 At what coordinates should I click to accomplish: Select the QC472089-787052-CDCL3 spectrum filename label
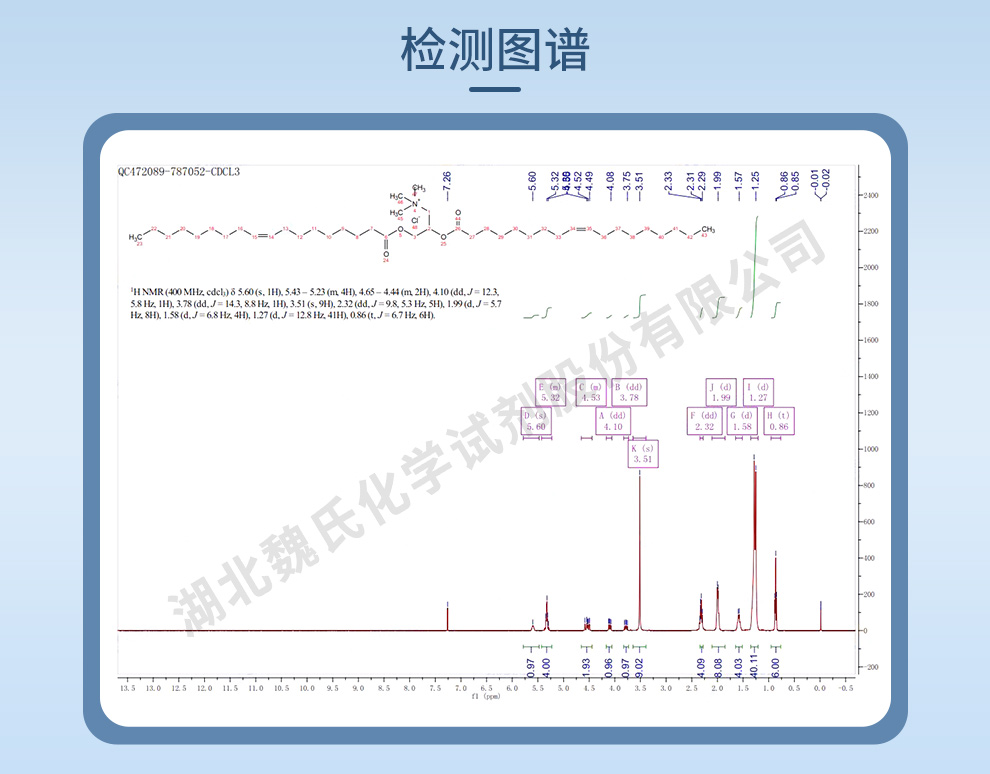point(179,172)
